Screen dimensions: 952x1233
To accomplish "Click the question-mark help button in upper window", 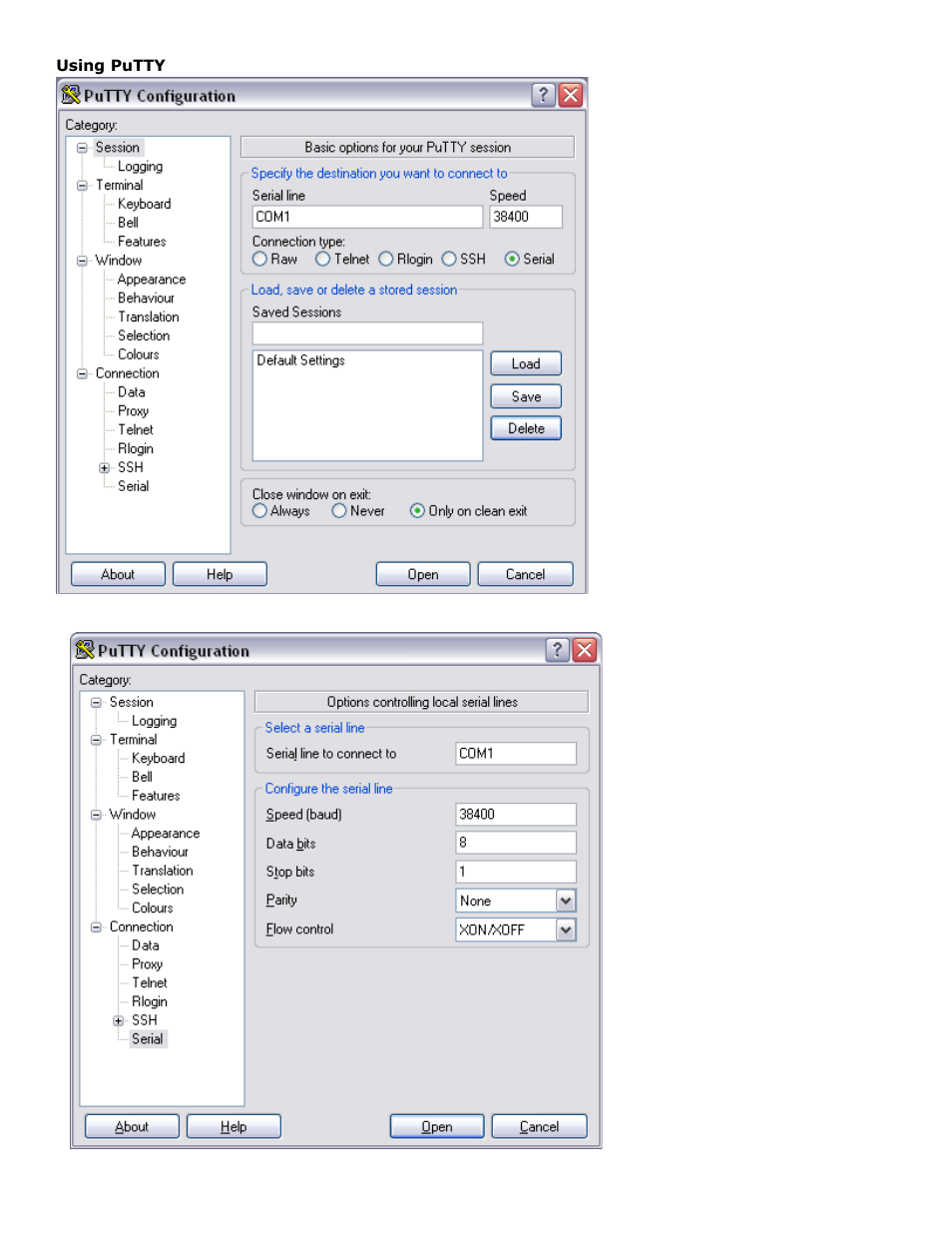I will [x=543, y=95].
